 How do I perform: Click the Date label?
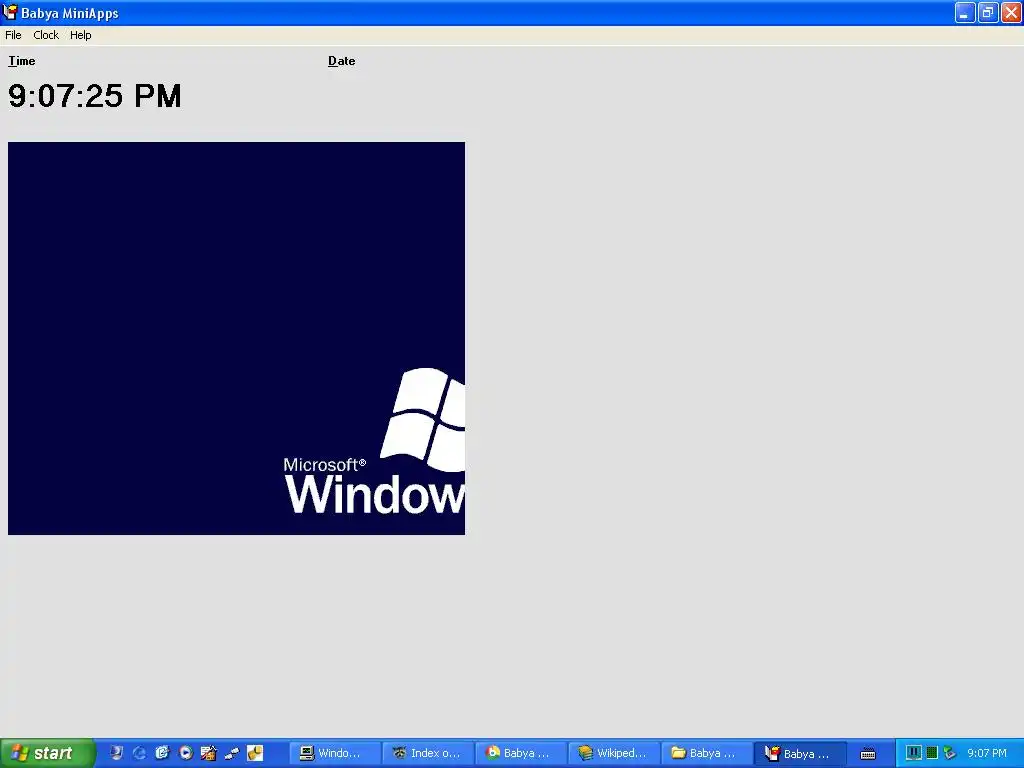[x=342, y=61]
